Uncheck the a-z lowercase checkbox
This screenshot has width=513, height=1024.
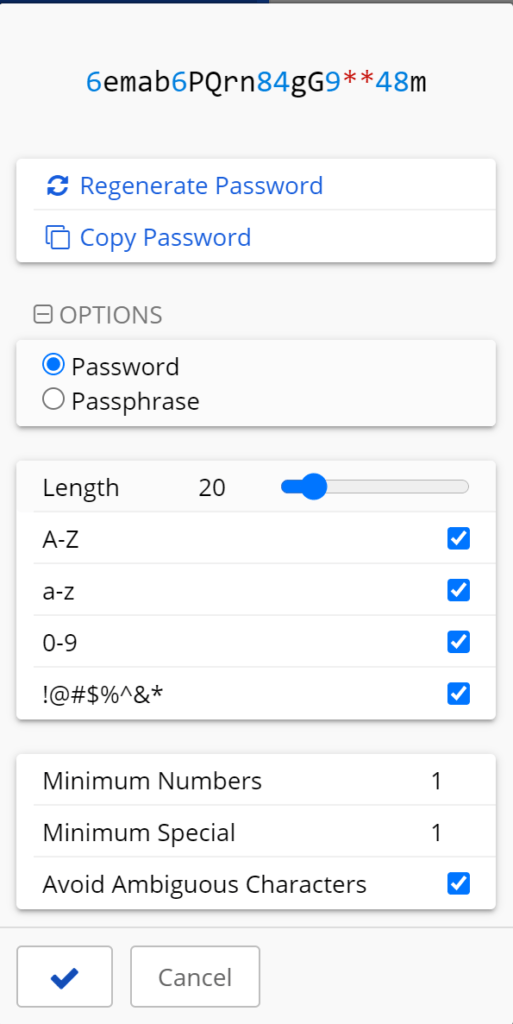tap(458, 590)
